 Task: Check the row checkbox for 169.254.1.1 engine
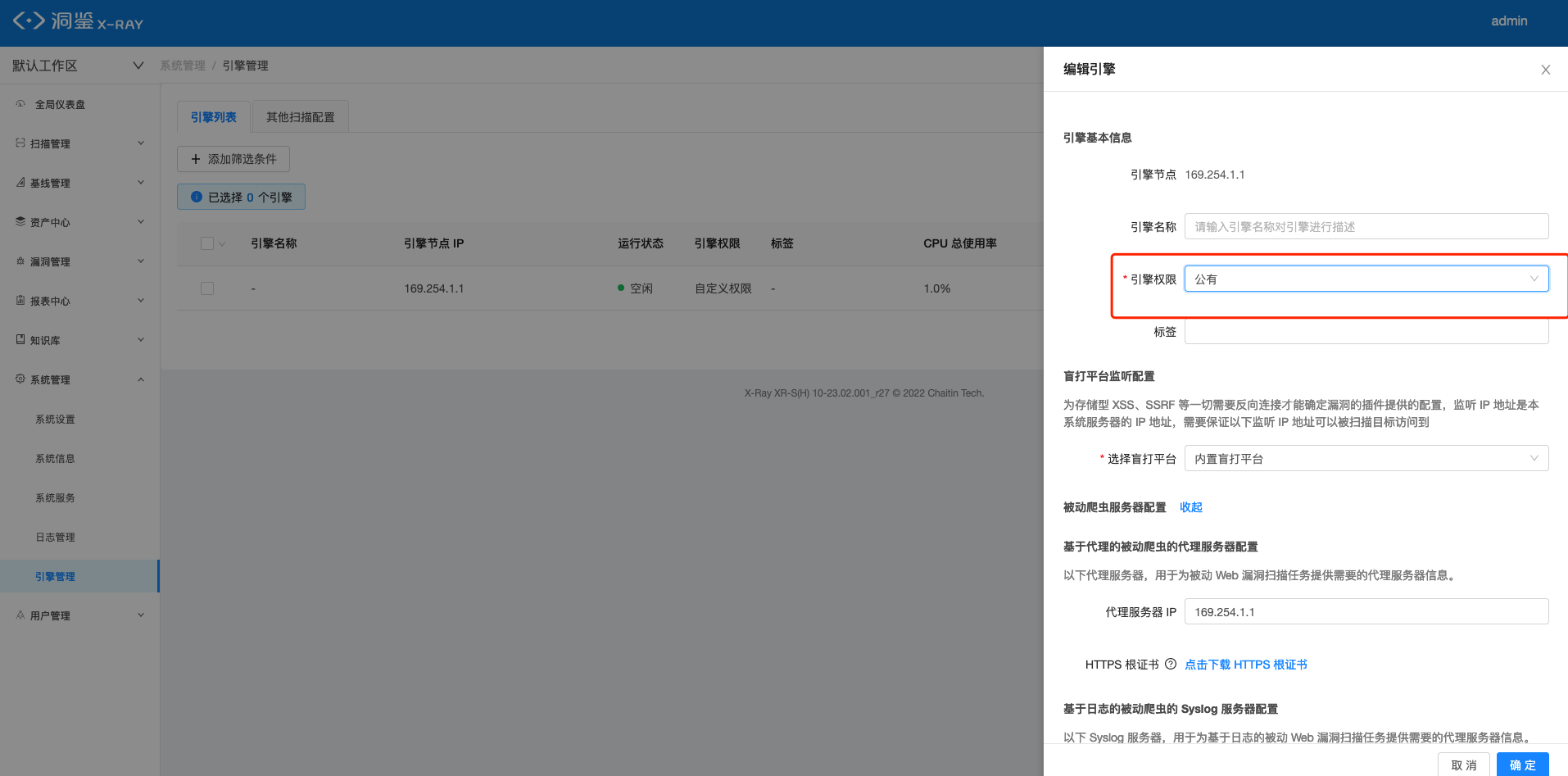point(207,288)
